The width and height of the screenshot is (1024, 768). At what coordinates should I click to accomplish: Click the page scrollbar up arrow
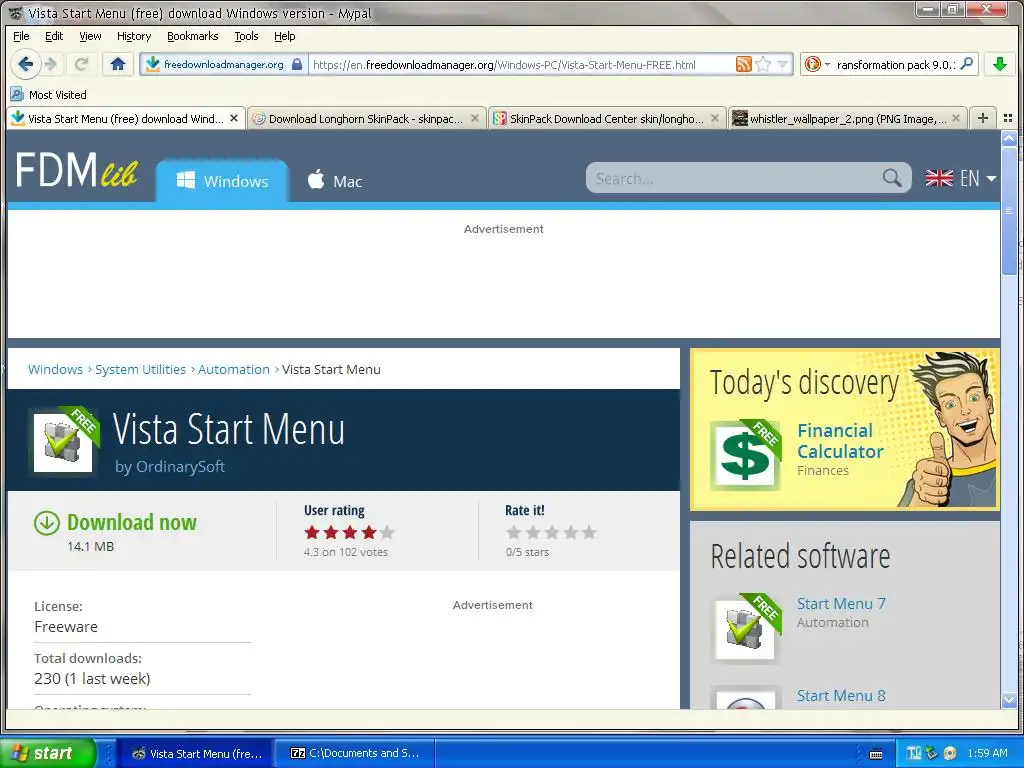click(x=1009, y=138)
